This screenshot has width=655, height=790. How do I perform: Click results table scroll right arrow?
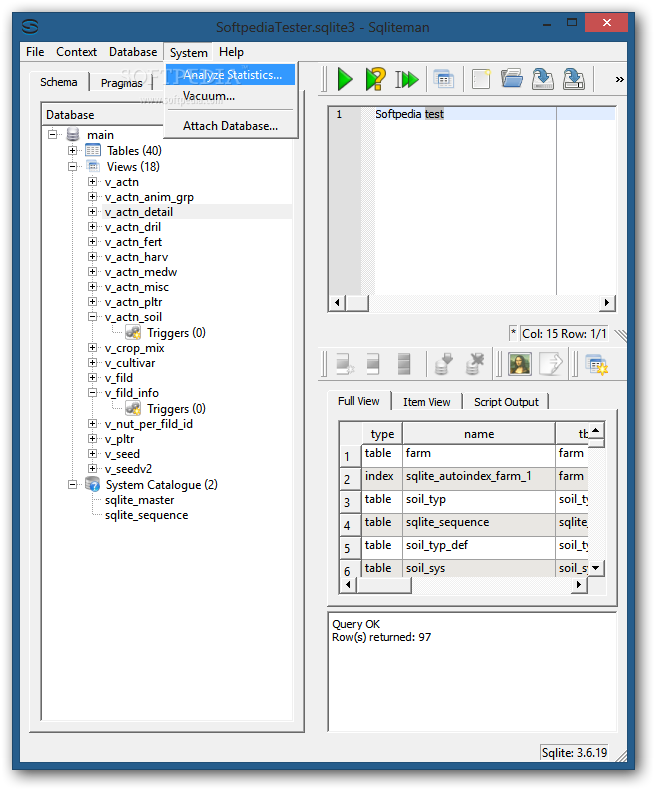(579, 584)
